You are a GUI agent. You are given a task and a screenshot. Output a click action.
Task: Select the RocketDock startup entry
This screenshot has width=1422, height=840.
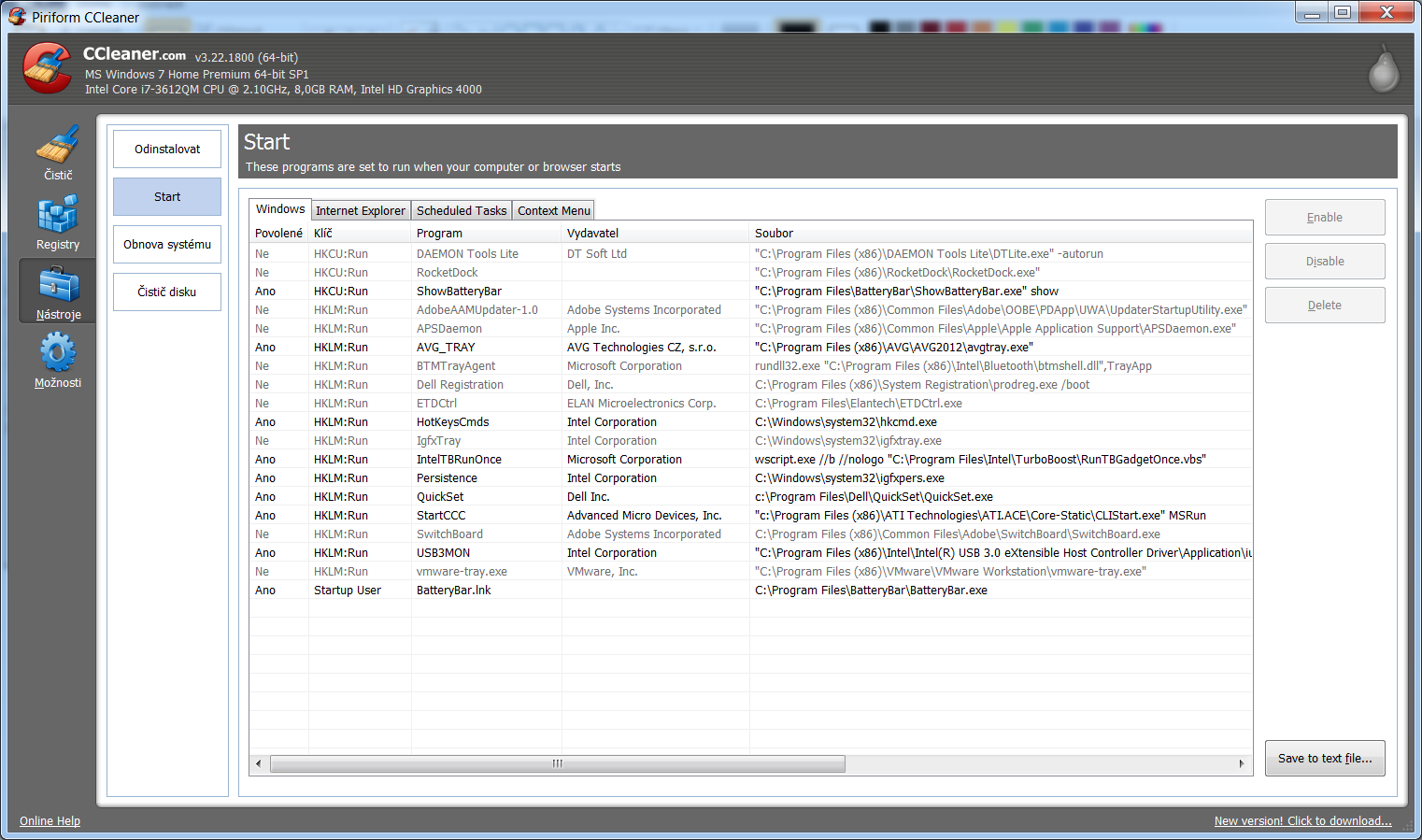click(751, 273)
